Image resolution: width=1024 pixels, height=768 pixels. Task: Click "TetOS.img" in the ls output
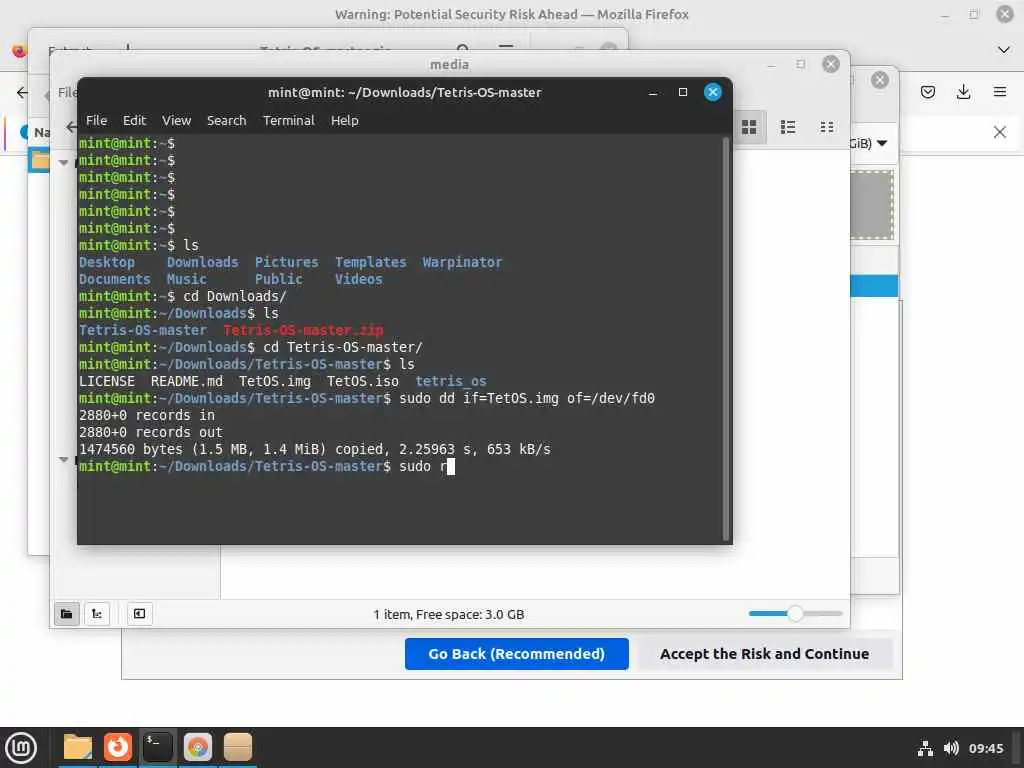click(274, 381)
